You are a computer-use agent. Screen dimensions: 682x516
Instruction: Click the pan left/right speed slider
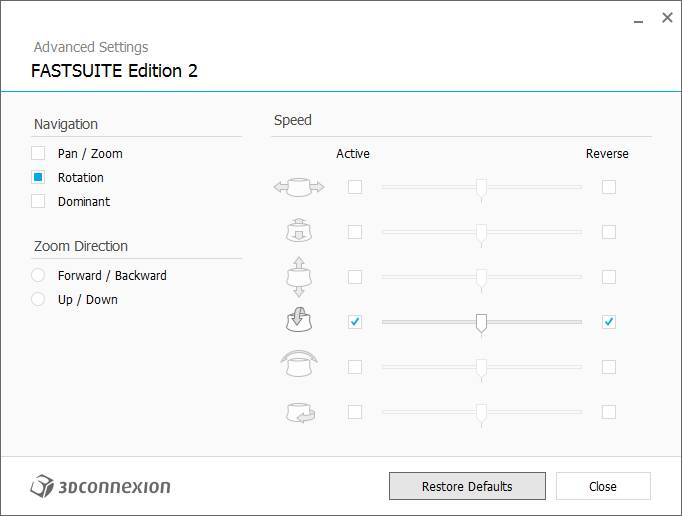click(482, 187)
